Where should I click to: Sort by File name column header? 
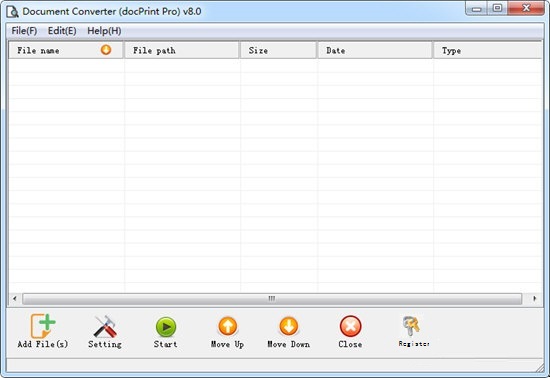(x=66, y=50)
